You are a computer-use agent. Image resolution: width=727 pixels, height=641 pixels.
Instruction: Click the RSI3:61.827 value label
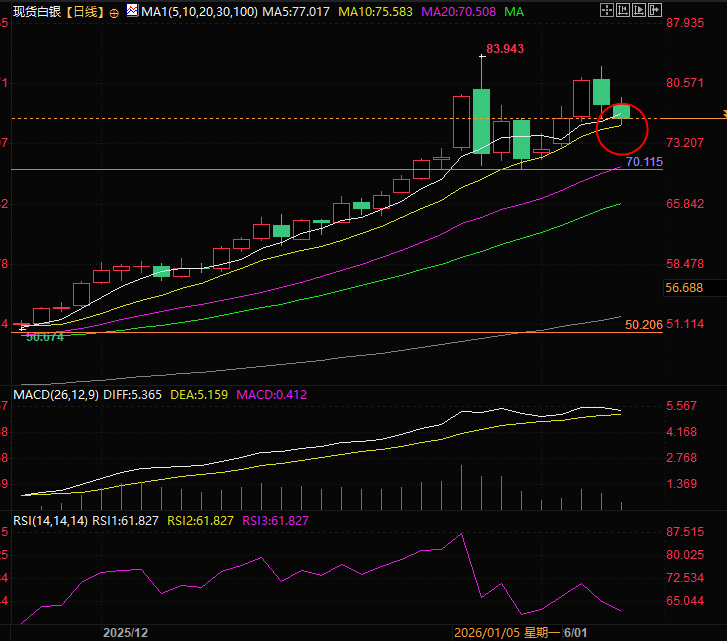[275, 521]
